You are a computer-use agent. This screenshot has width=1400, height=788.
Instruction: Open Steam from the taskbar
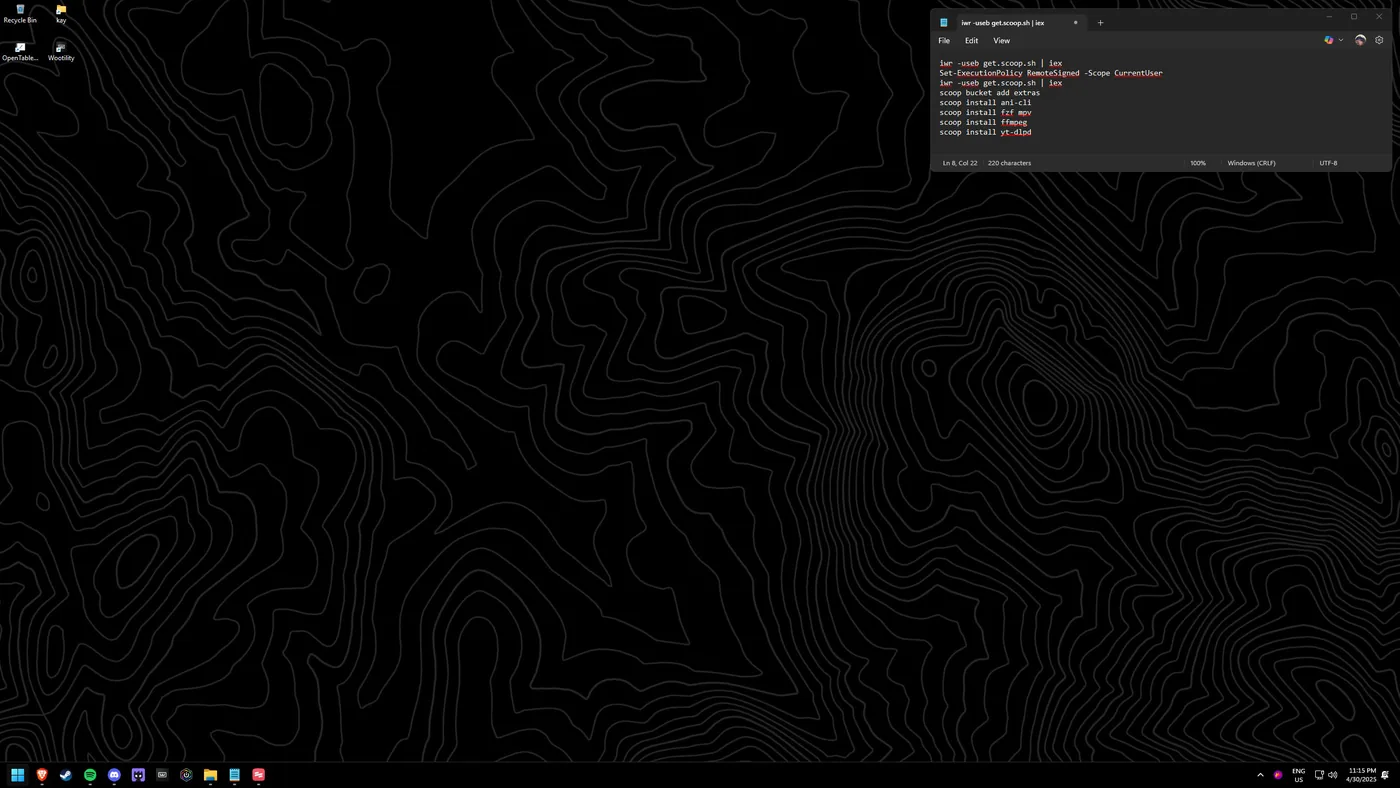(66, 775)
